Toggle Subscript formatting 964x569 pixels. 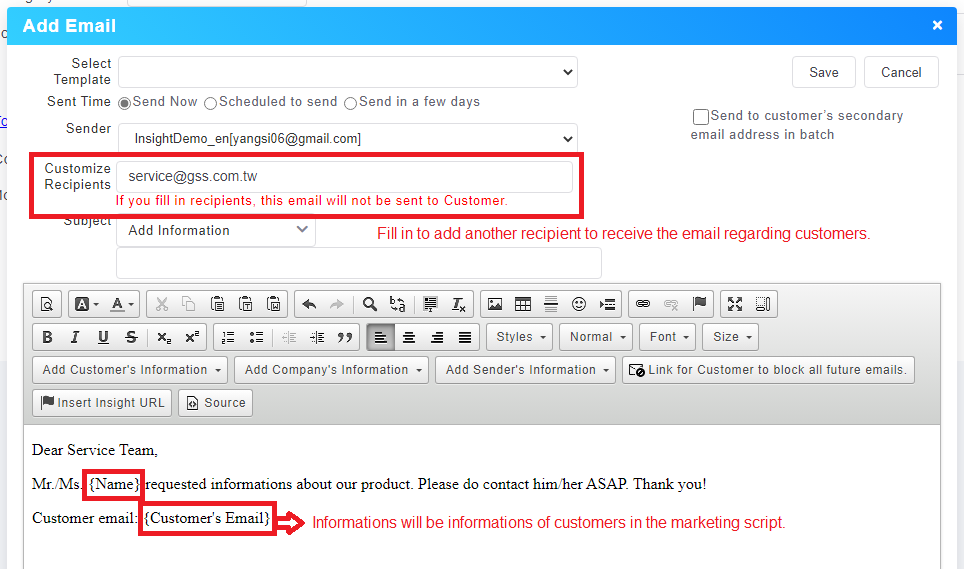coord(164,337)
